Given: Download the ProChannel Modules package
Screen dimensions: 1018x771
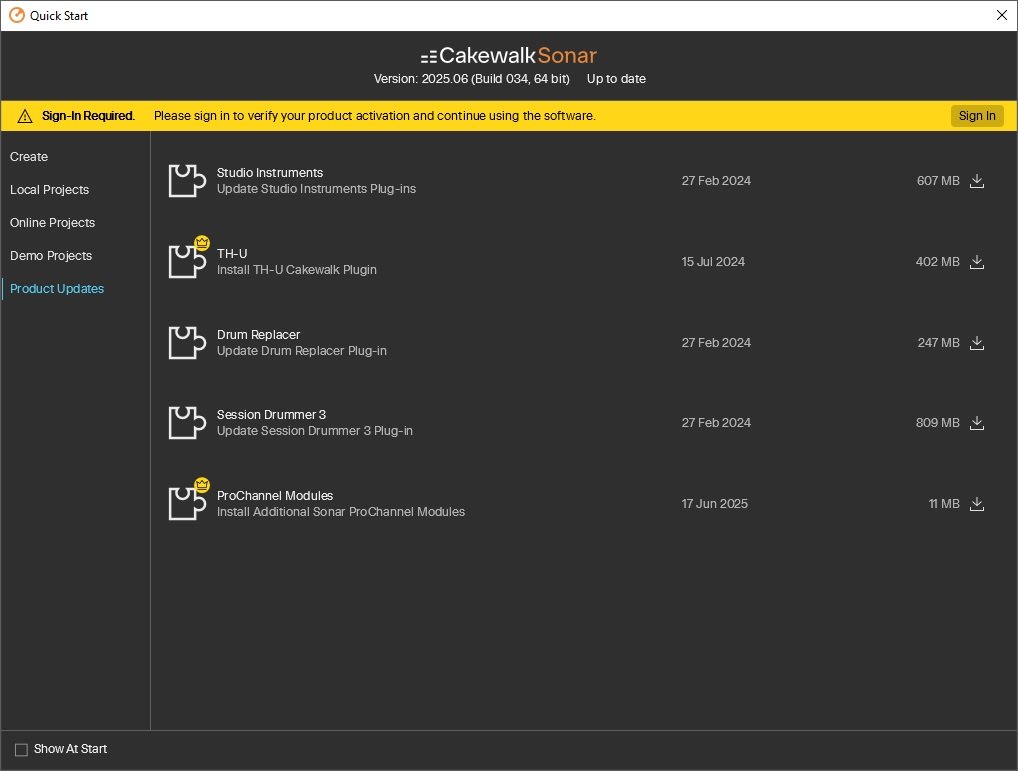Looking at the screenshot, I should (x=977, y=504).
